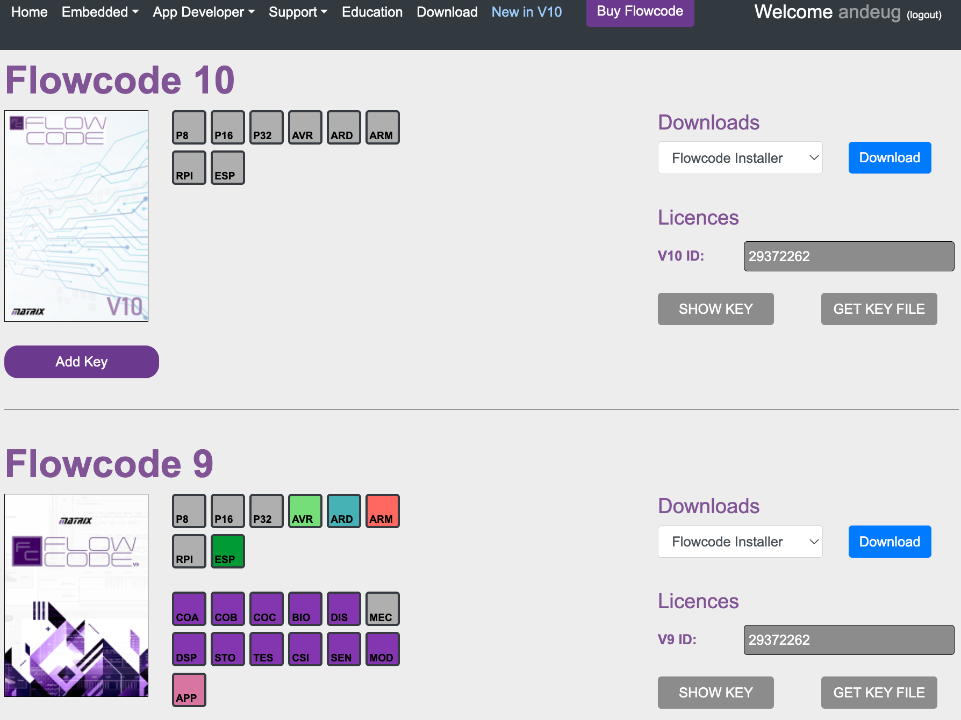Click the V9 ID field
Viewport: 961px width, 720px height.
click(x=849, y=640)
